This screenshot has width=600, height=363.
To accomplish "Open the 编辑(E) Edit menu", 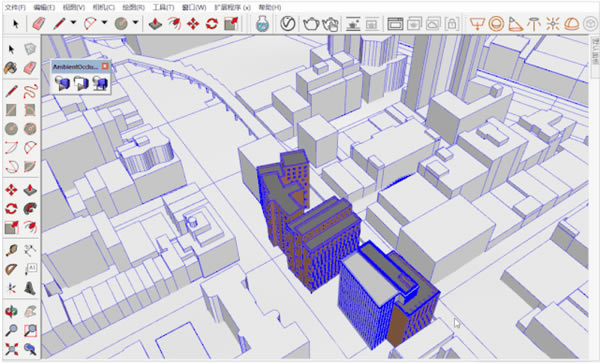I will coord(44,7).
